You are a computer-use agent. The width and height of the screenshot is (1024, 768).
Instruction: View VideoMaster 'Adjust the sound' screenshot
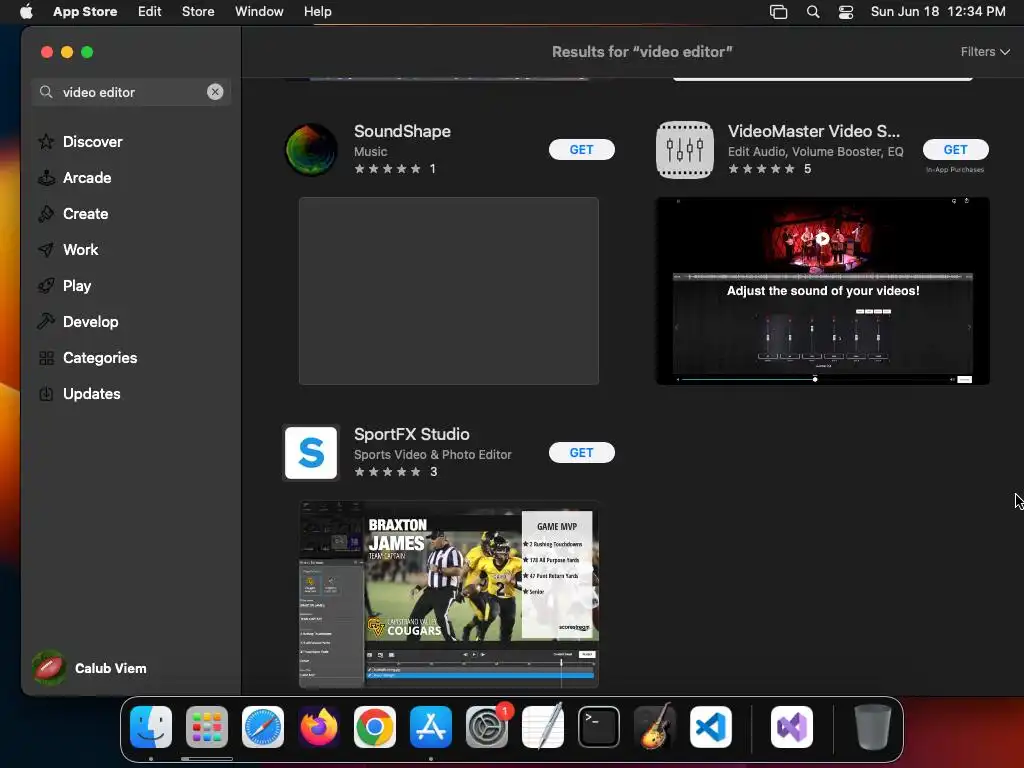(822, 291)
